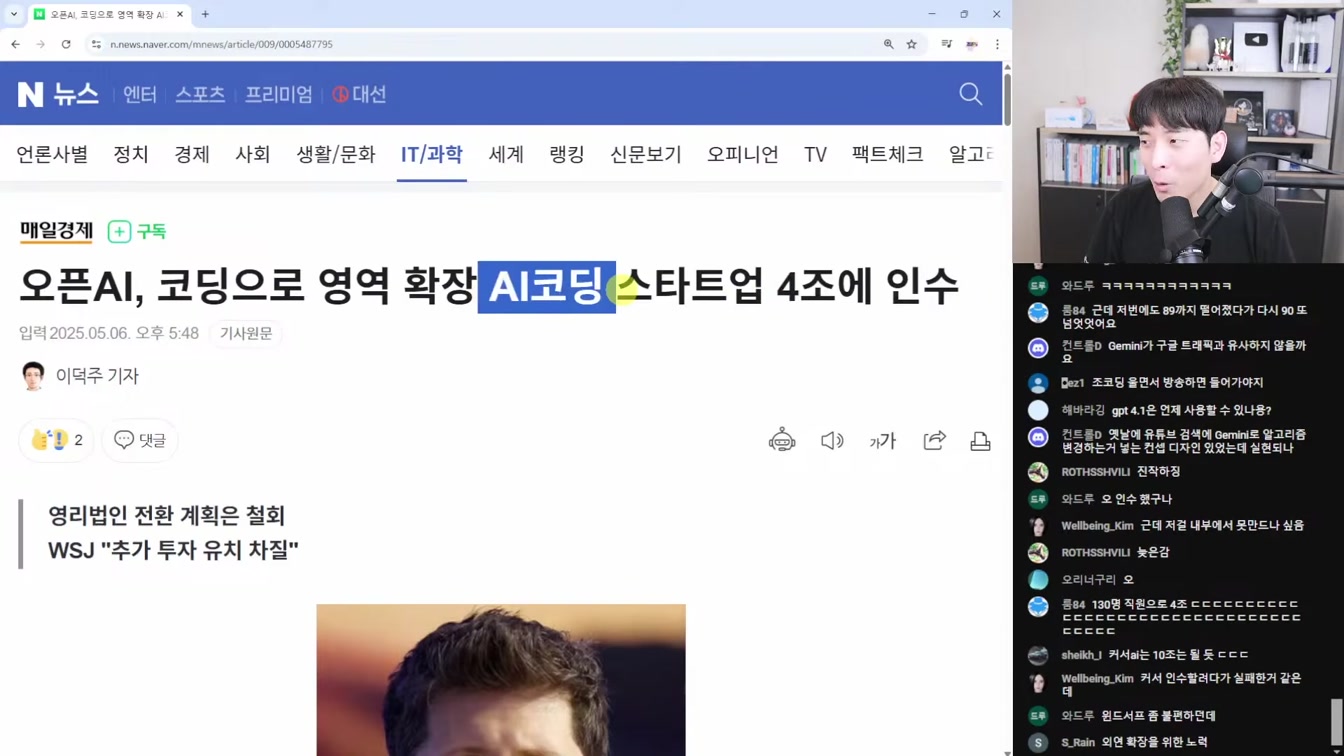Go forward in browser history
Screen dimensions: 1344x756
click(41, 44)
